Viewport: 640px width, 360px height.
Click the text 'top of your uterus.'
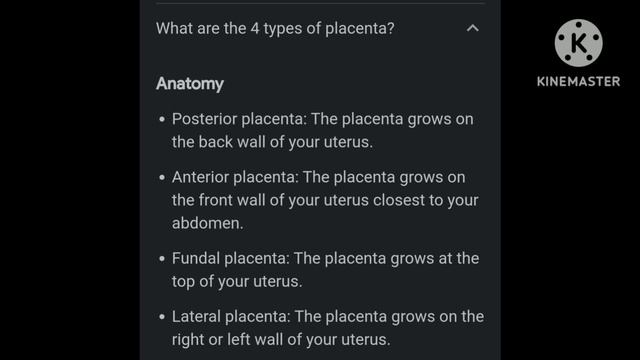pos(237,282)
